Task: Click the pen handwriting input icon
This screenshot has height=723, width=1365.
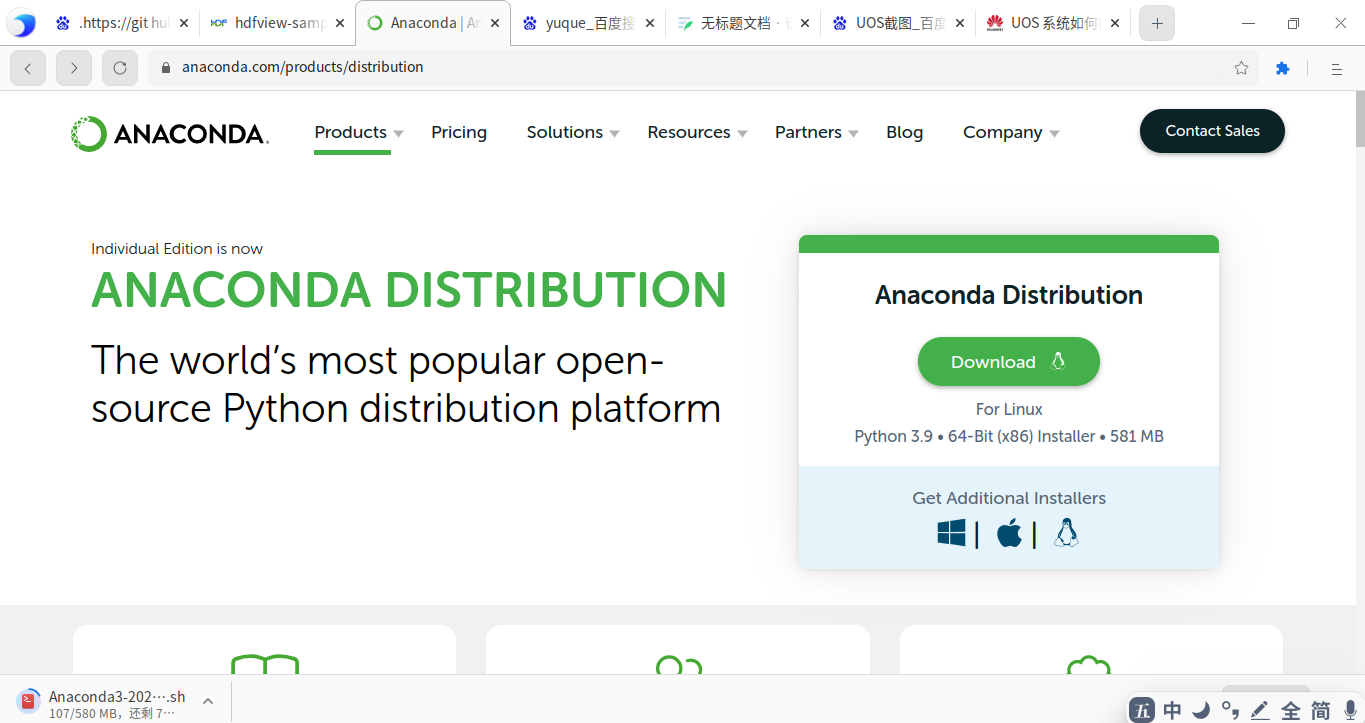Action: (x=1260, y=710)
